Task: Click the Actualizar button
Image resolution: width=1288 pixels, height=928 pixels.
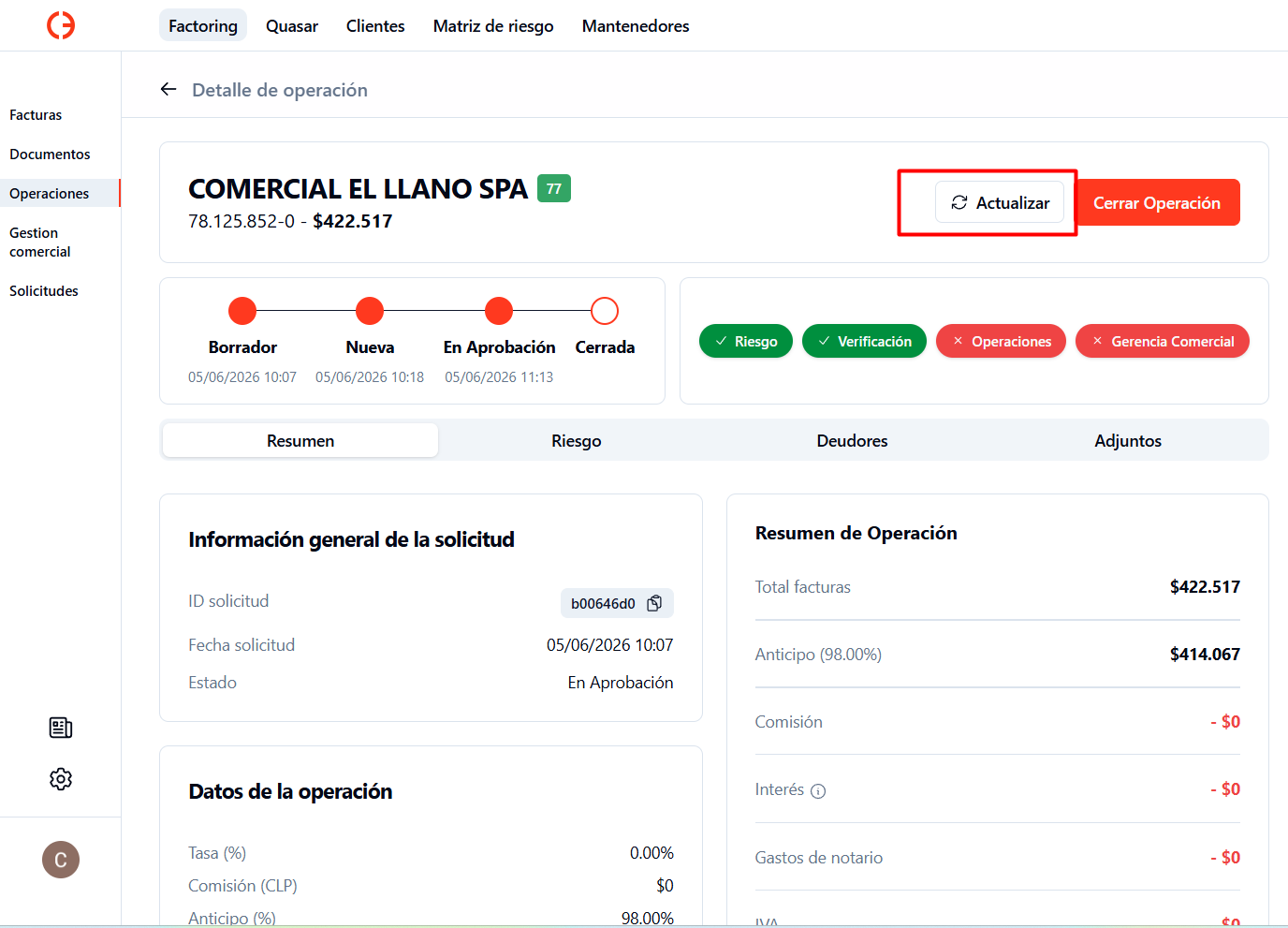Action: (x=1000, y=202)
